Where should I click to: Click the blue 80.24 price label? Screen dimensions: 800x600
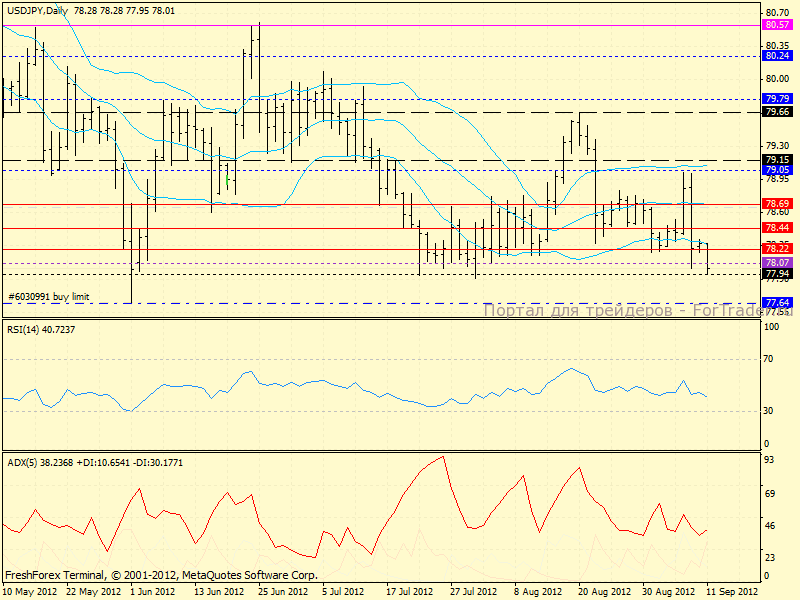(x=777, y=56)
